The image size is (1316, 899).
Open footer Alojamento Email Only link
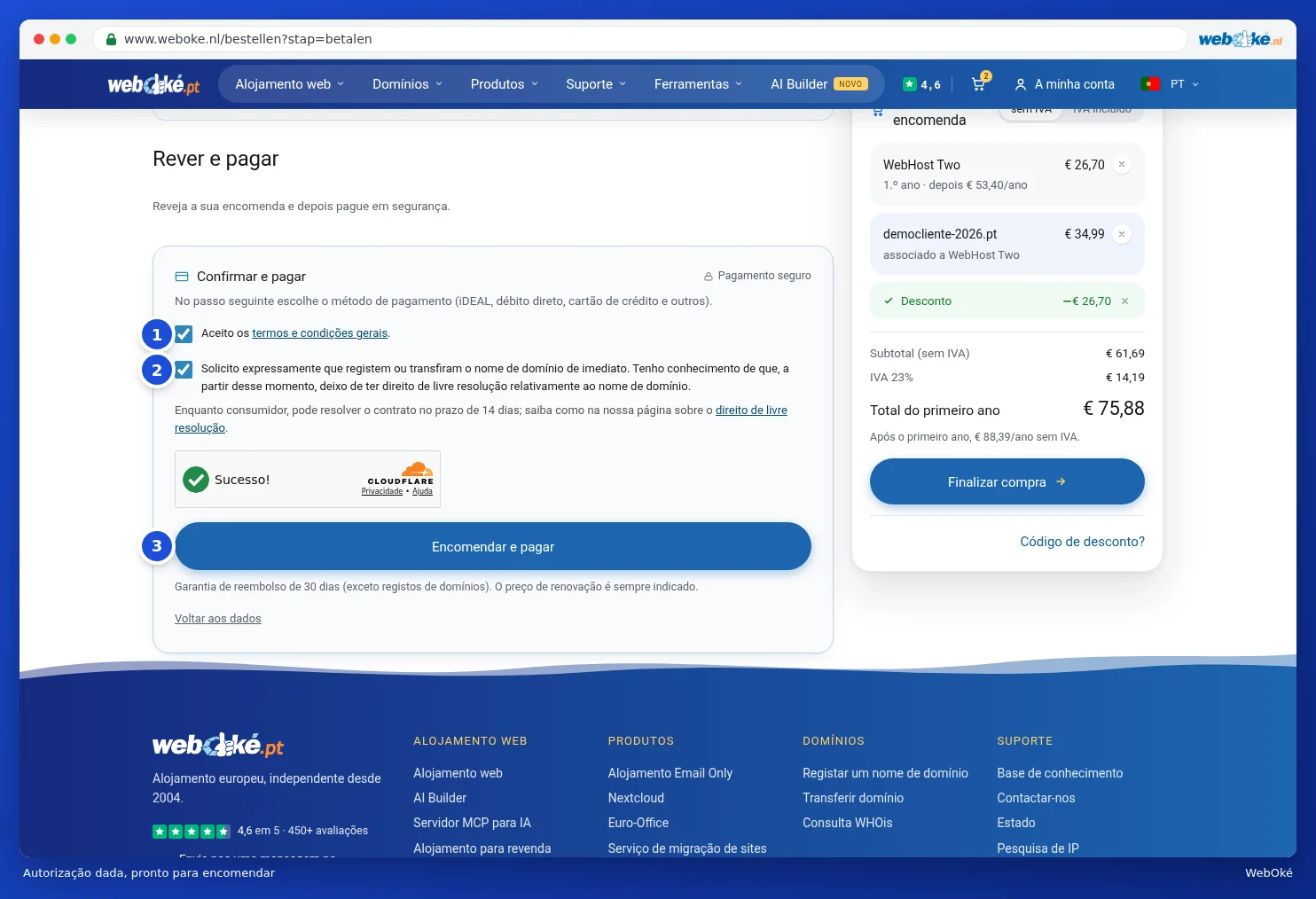[670, 773]
